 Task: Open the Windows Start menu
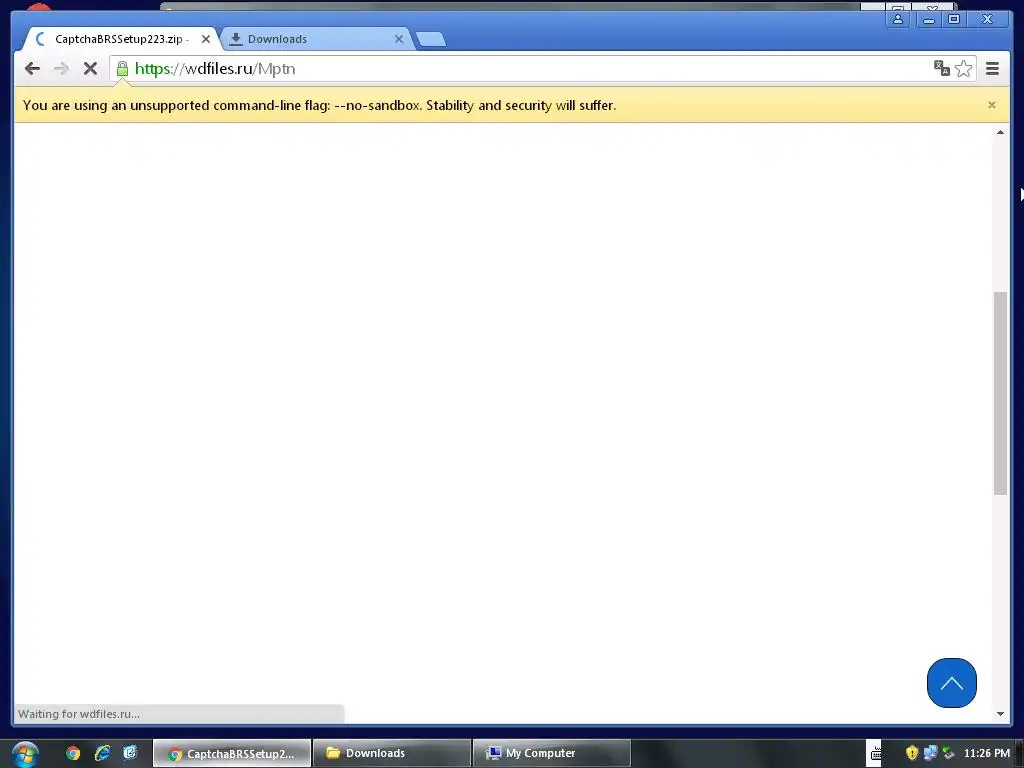(25, 754)
